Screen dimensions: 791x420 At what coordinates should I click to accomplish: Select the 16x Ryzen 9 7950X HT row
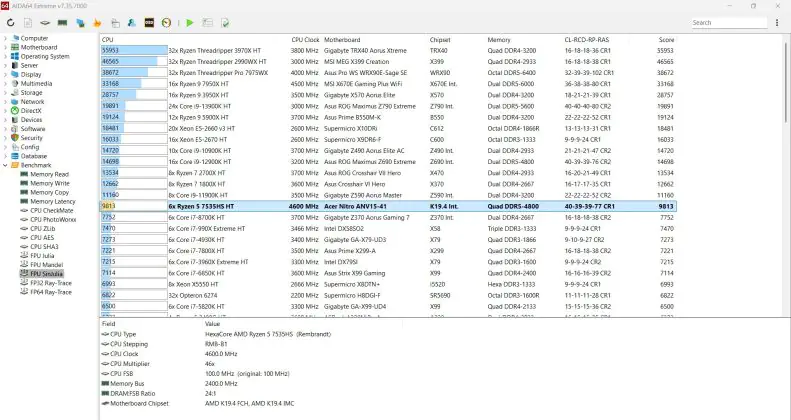point(388,84)
